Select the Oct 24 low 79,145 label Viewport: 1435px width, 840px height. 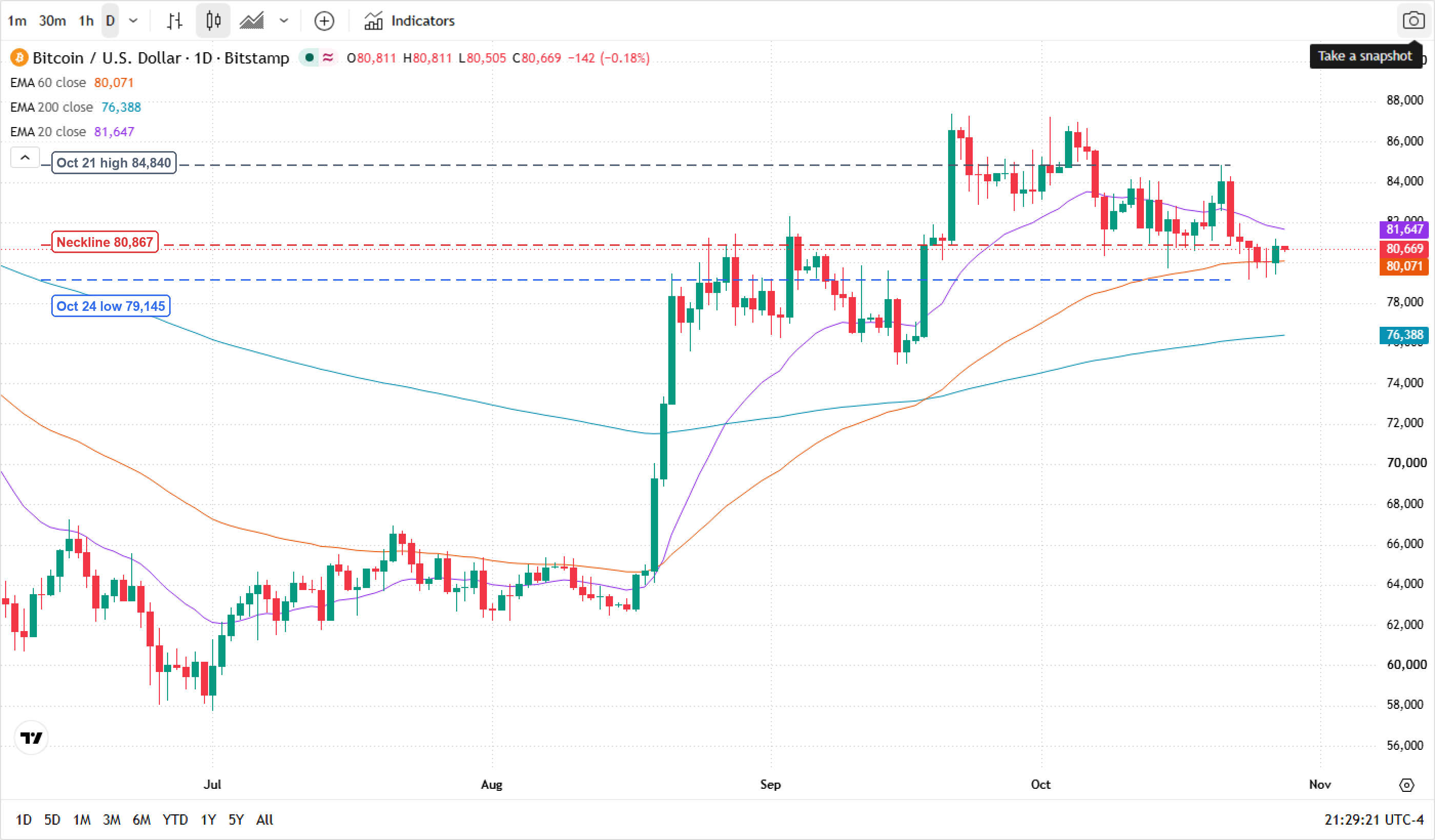[111, 306]
